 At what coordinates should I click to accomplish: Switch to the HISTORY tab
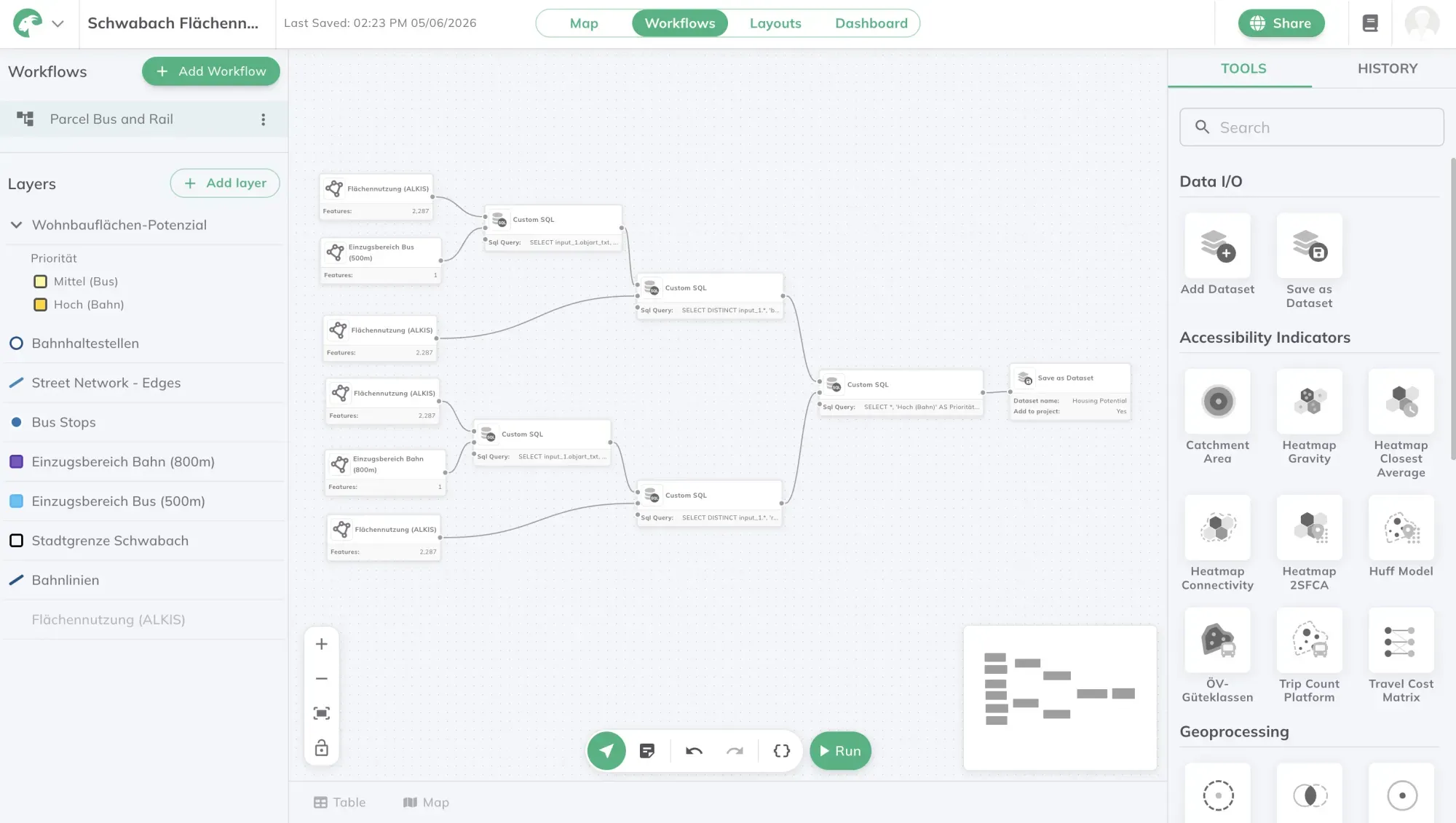[x=1387, y=68]
